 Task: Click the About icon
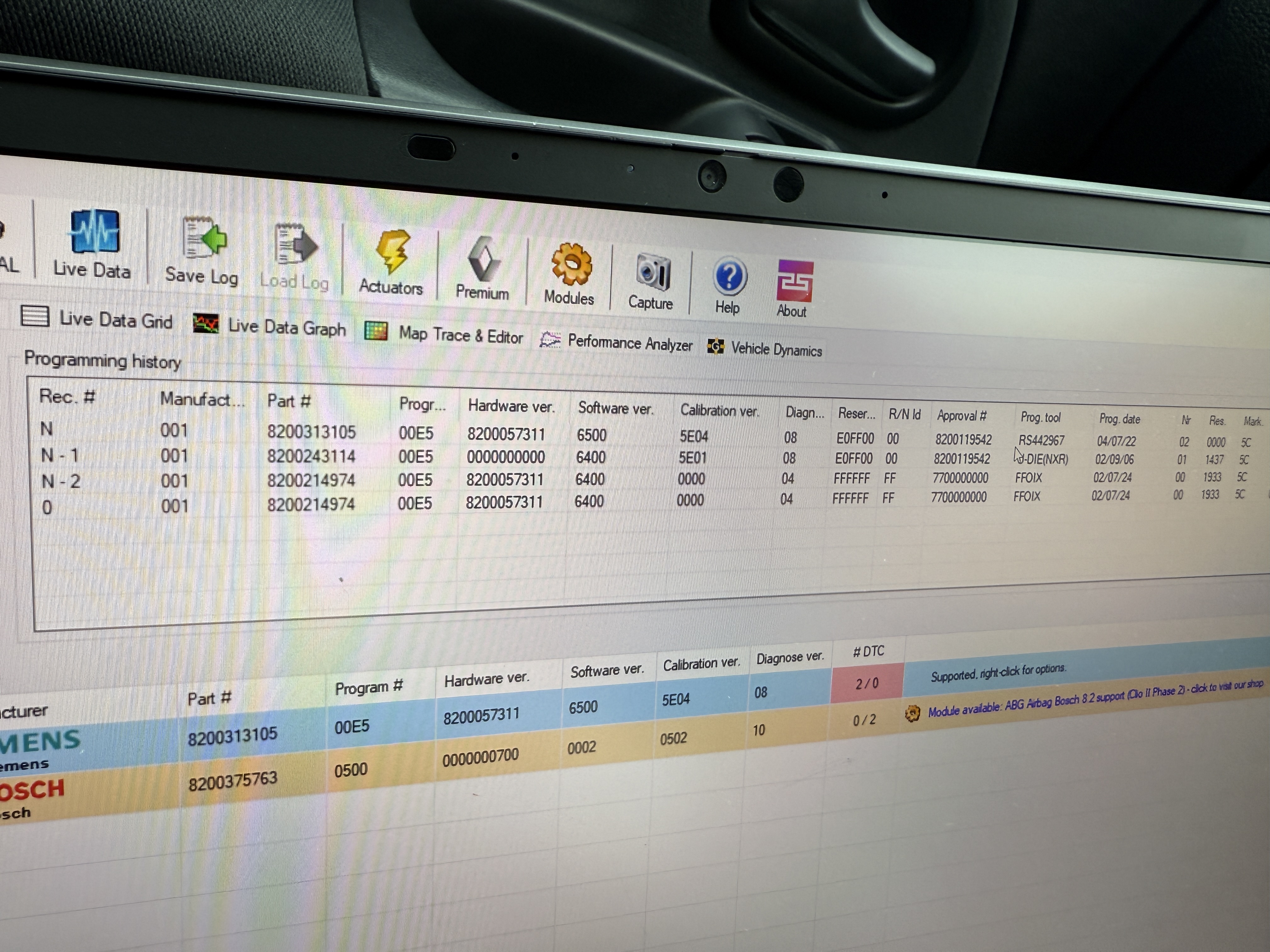(794, 281)
